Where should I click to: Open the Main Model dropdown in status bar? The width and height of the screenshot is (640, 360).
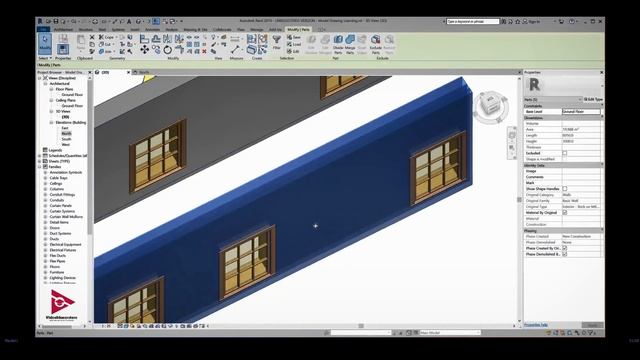pyautogui.click(x=450, y=333)
